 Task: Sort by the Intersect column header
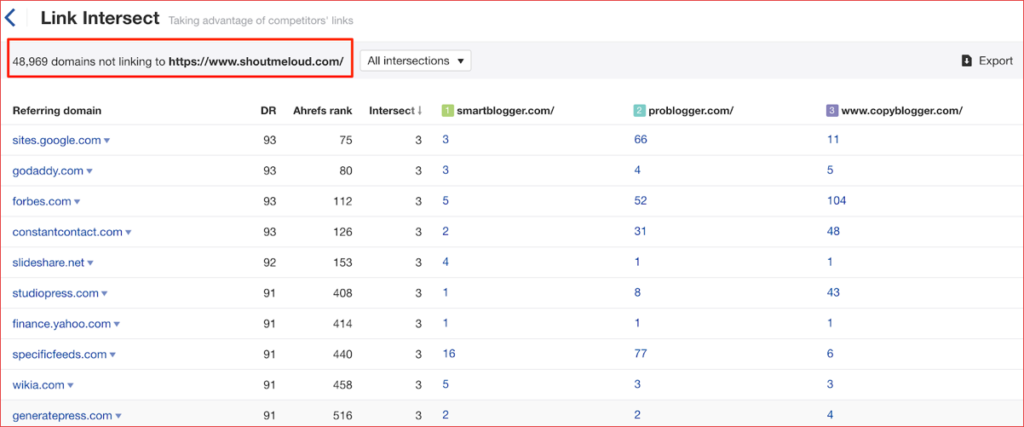(395, 111)
